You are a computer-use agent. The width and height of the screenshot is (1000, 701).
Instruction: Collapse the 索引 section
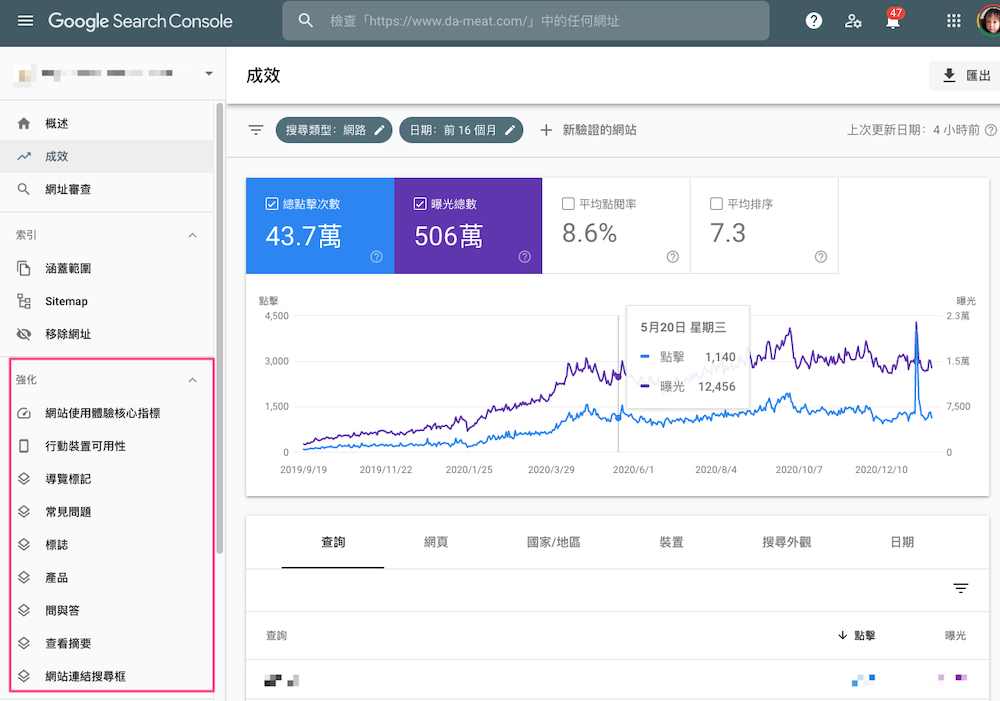(x=193, y=235)
